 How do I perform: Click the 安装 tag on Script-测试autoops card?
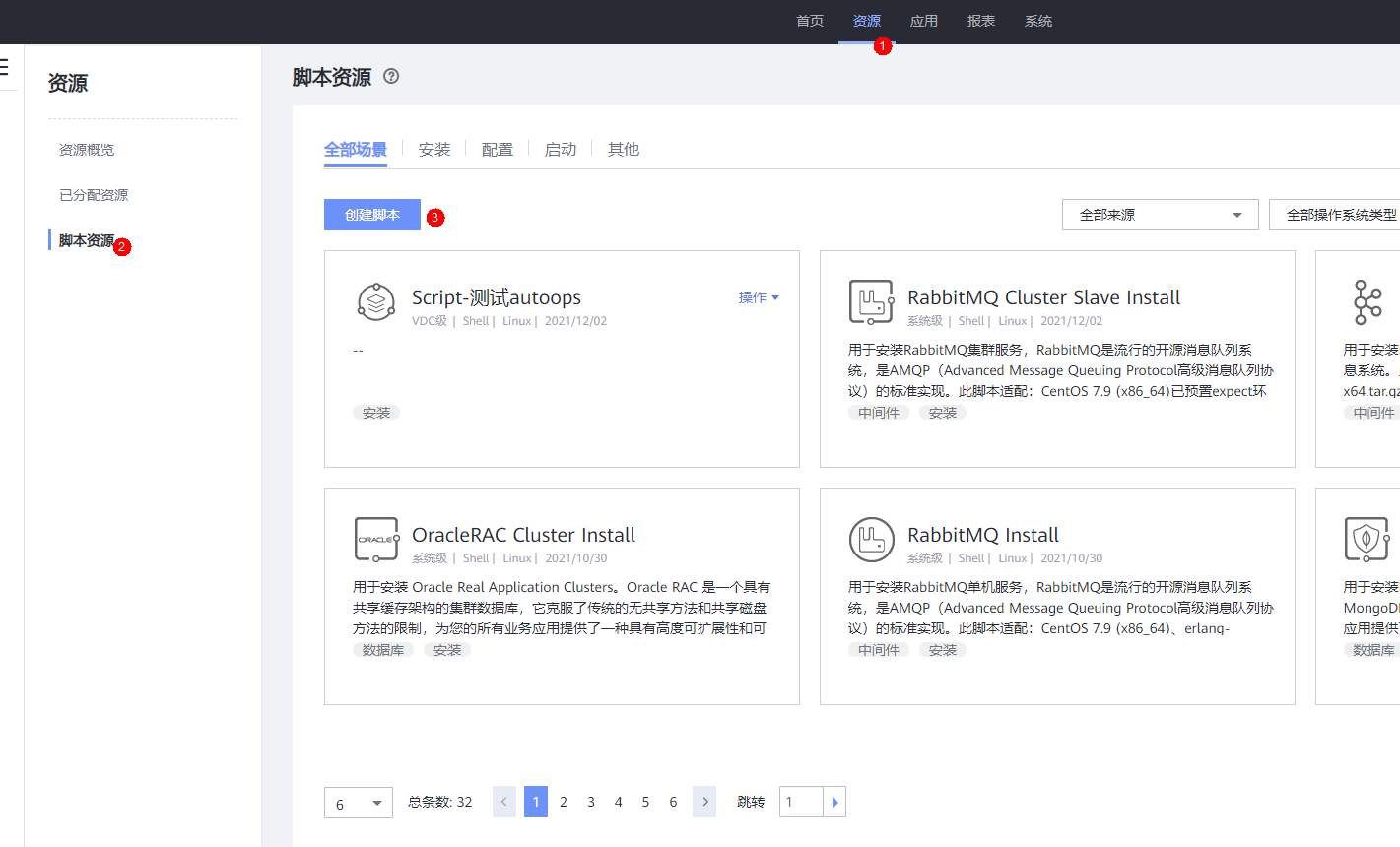376,413
